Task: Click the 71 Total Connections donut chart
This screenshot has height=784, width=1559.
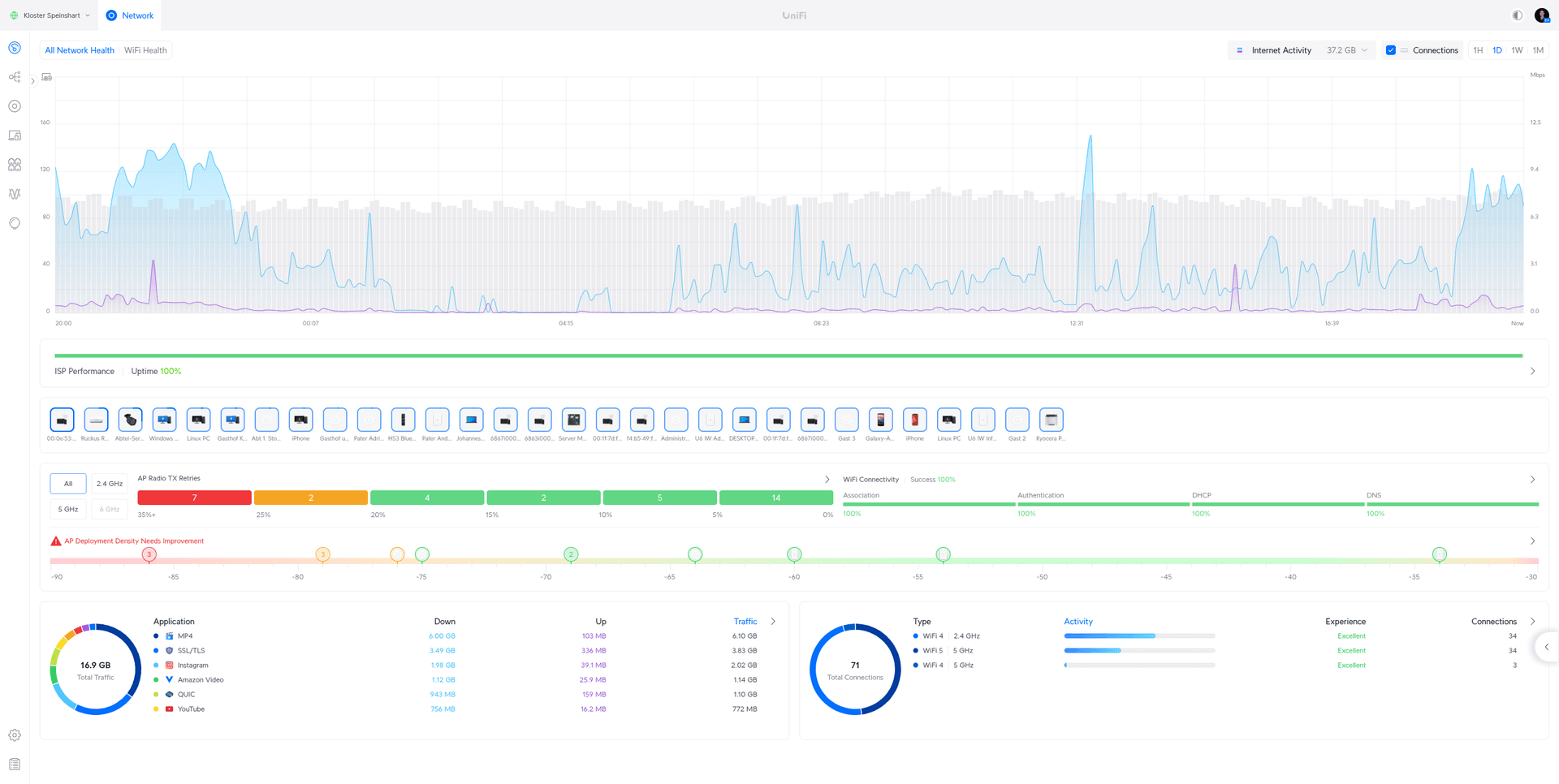Action: click(855, 670)
